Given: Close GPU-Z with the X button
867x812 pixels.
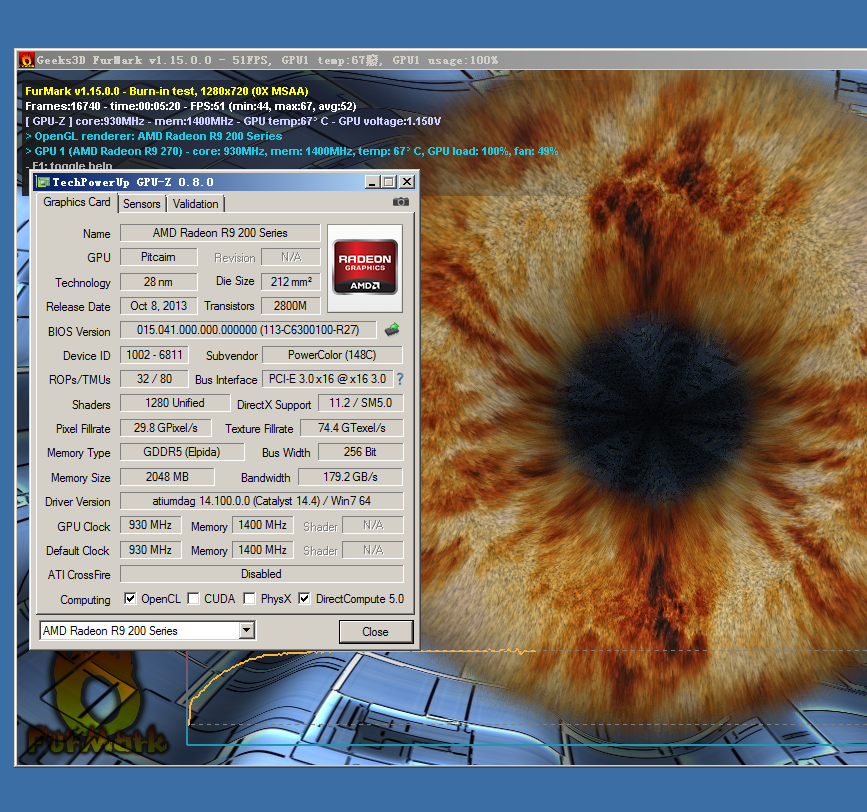Looking at the screenshot, I should click(407, 182).
